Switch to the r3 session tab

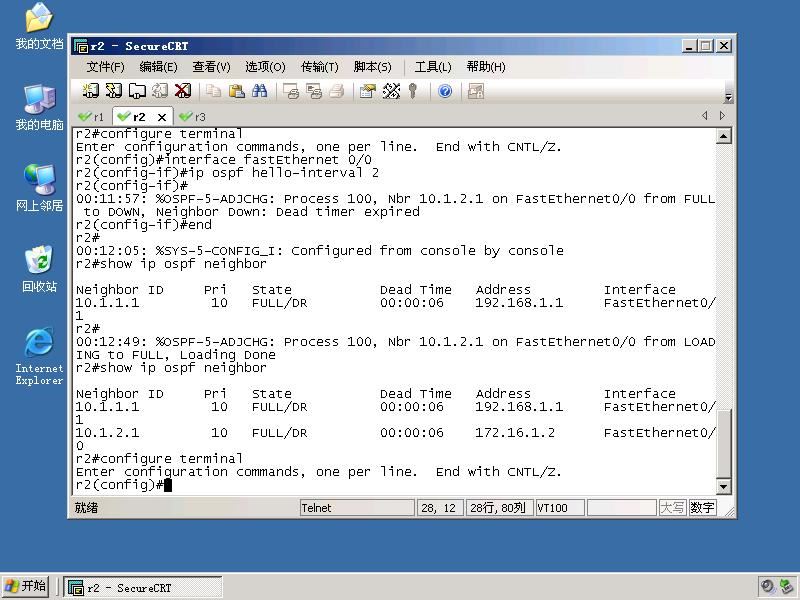click(x=193, y=117)
